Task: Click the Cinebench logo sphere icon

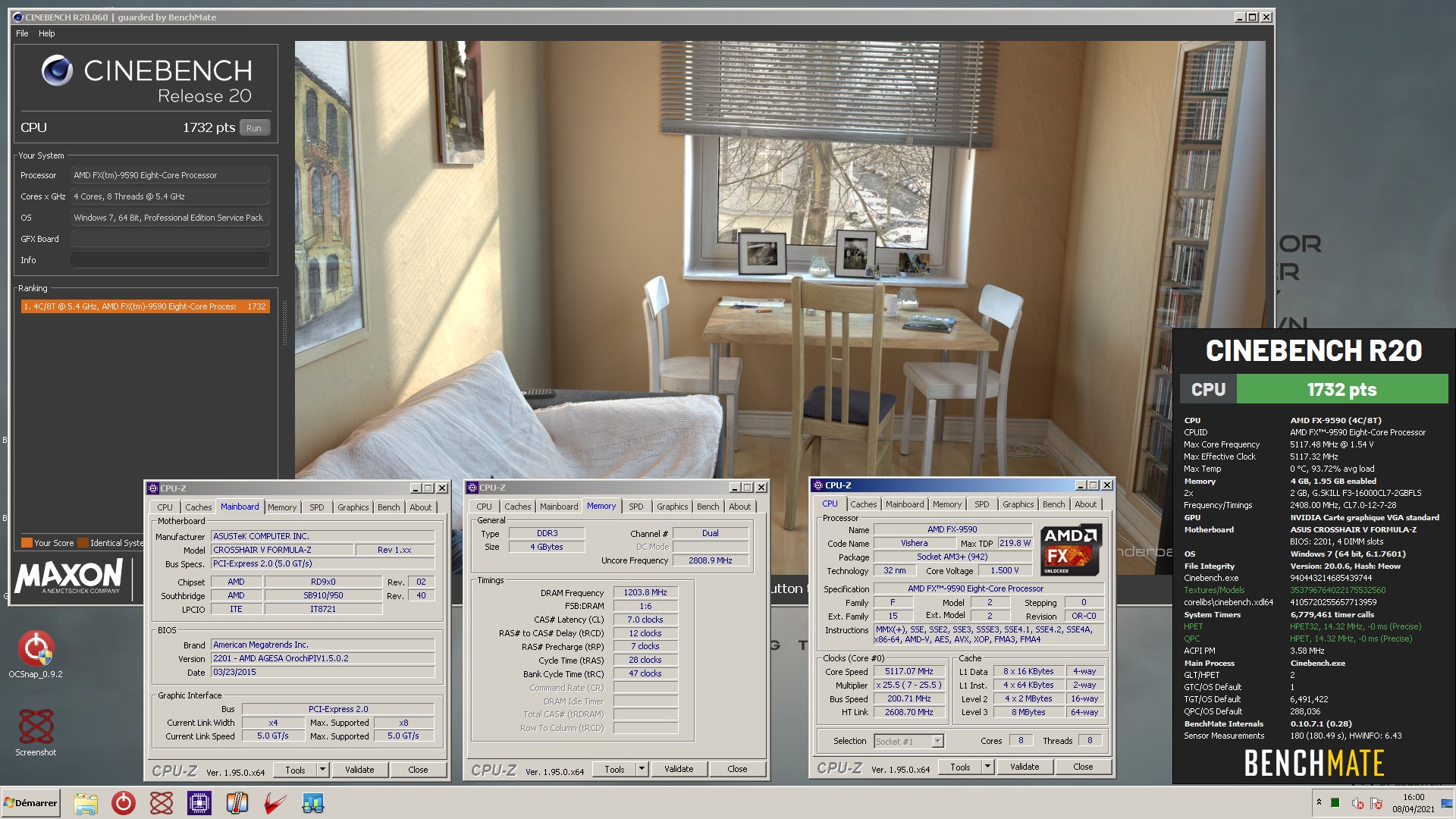Action: pos(57,71)
